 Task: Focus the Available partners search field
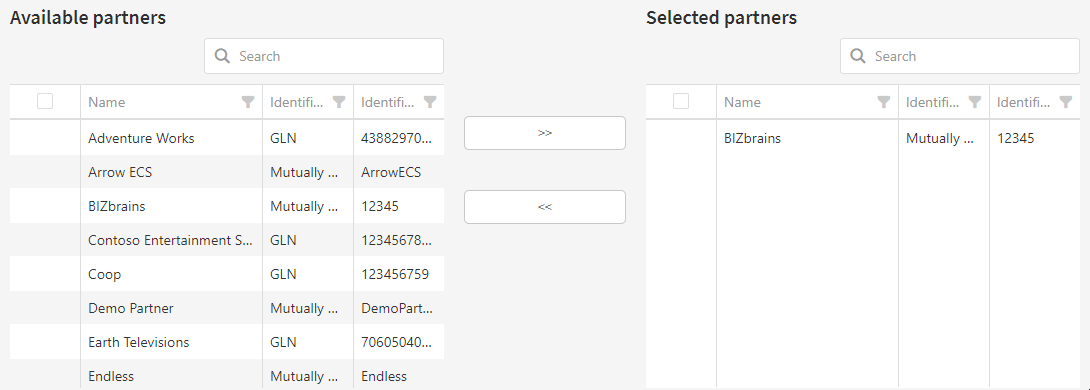(324, 56)
